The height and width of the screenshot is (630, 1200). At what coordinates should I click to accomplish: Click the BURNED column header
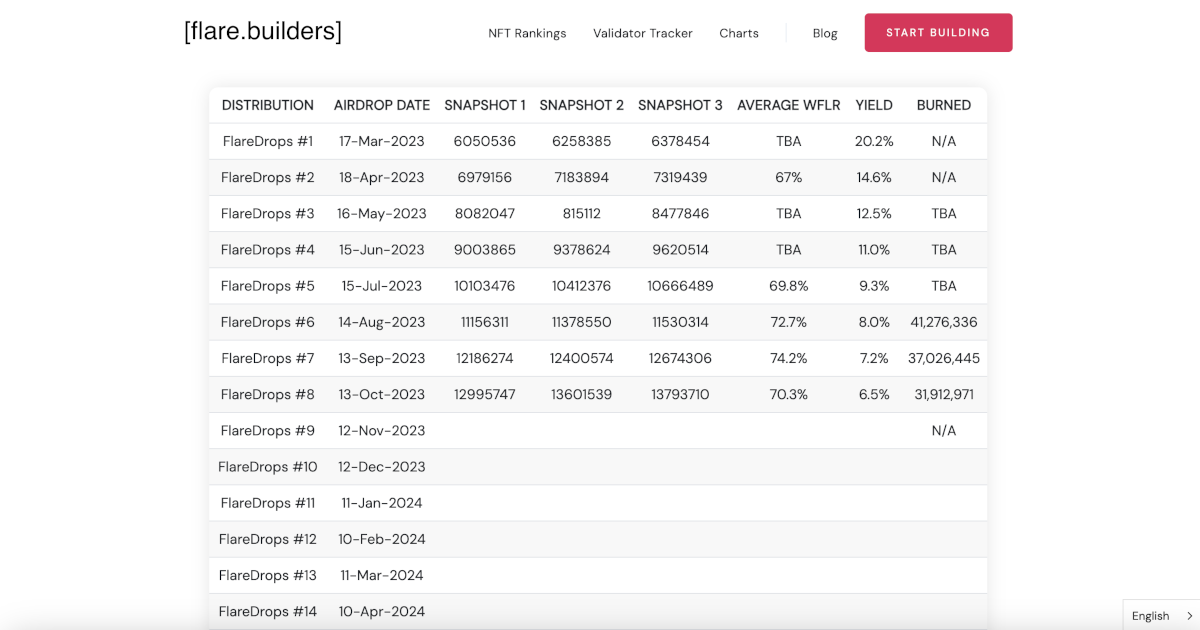pyautogui.click(x=944, y=105)
